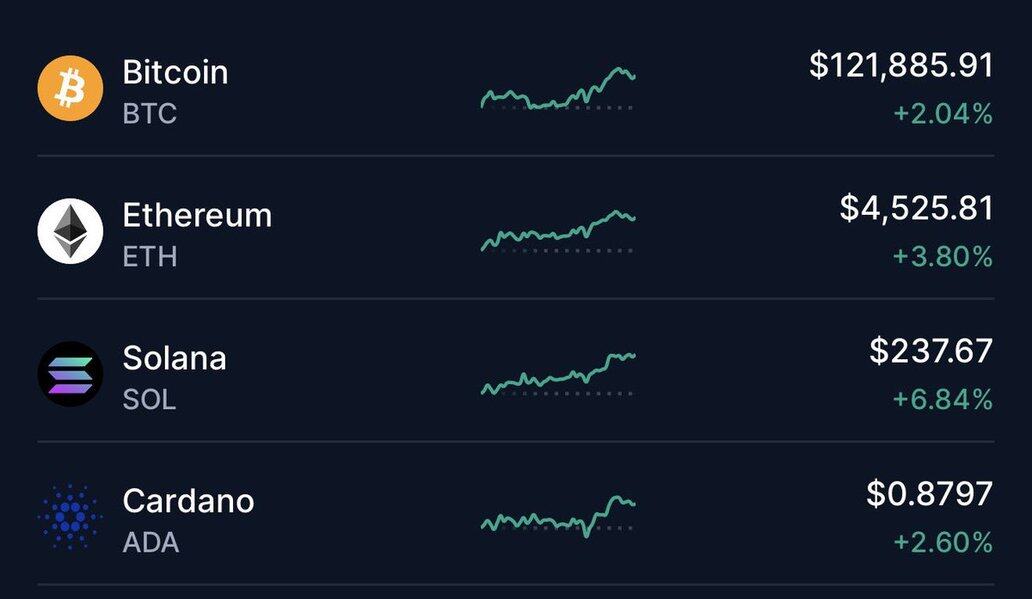Open the Solana sparkline price chart
Viewport: 1032px width, 599px height.
pos(557,374)
